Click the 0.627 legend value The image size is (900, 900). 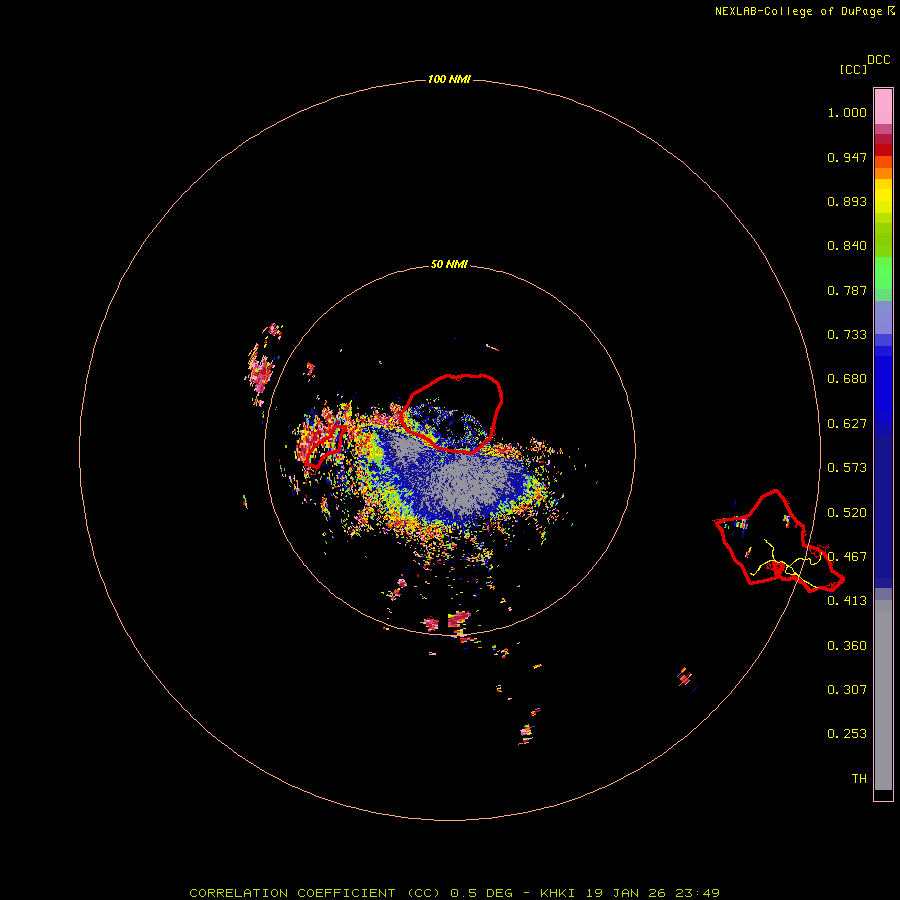click(x=847, y=424)
